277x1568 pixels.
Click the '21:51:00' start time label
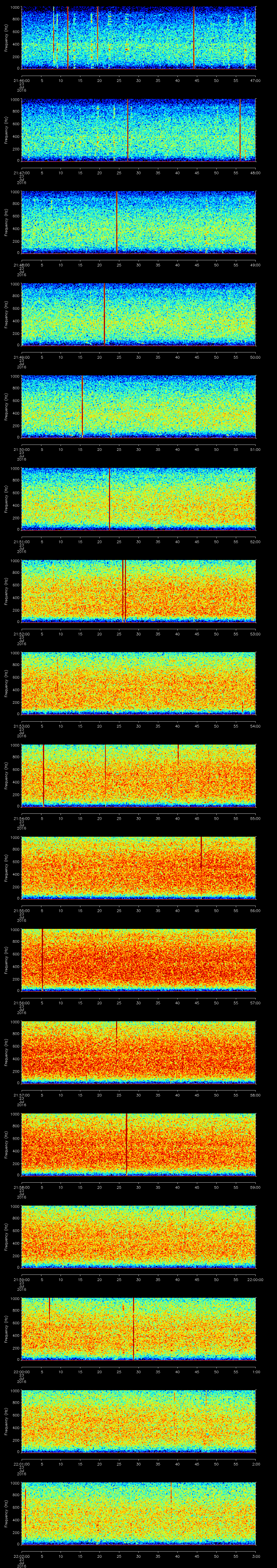coord(21,542)
